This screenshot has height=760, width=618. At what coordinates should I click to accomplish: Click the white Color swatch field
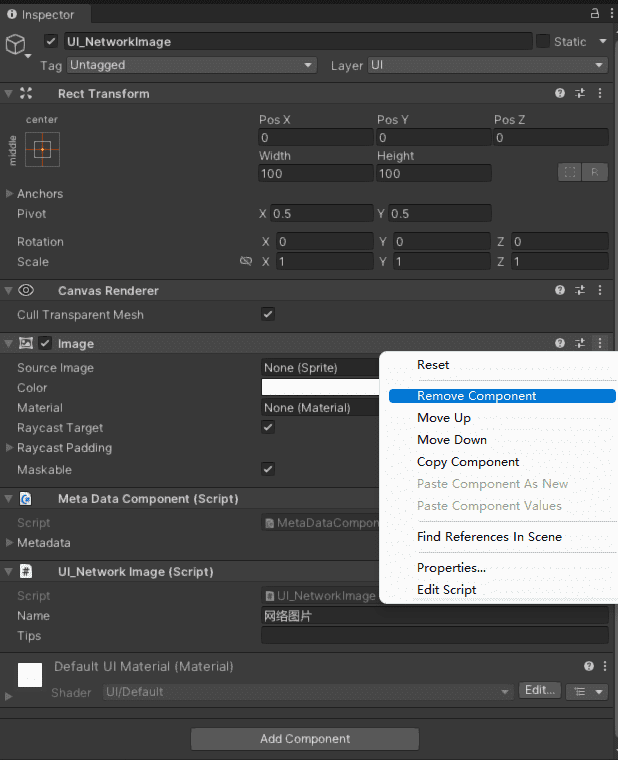(x=320, y=387)
